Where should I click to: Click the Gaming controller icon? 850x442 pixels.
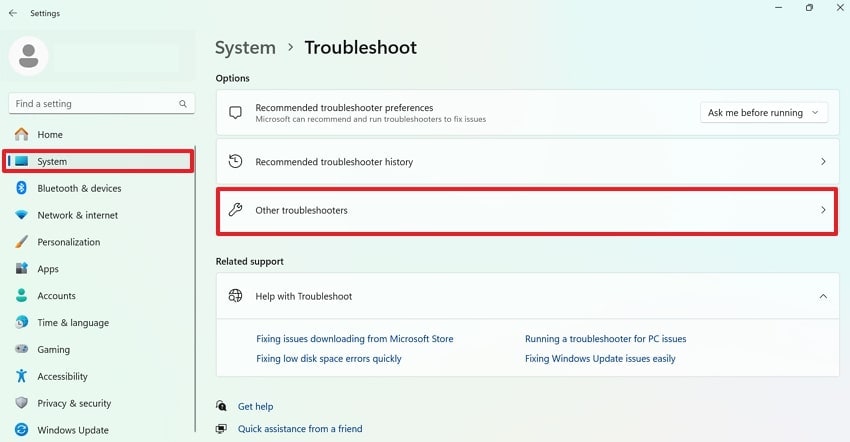click(x=21, y=349)
